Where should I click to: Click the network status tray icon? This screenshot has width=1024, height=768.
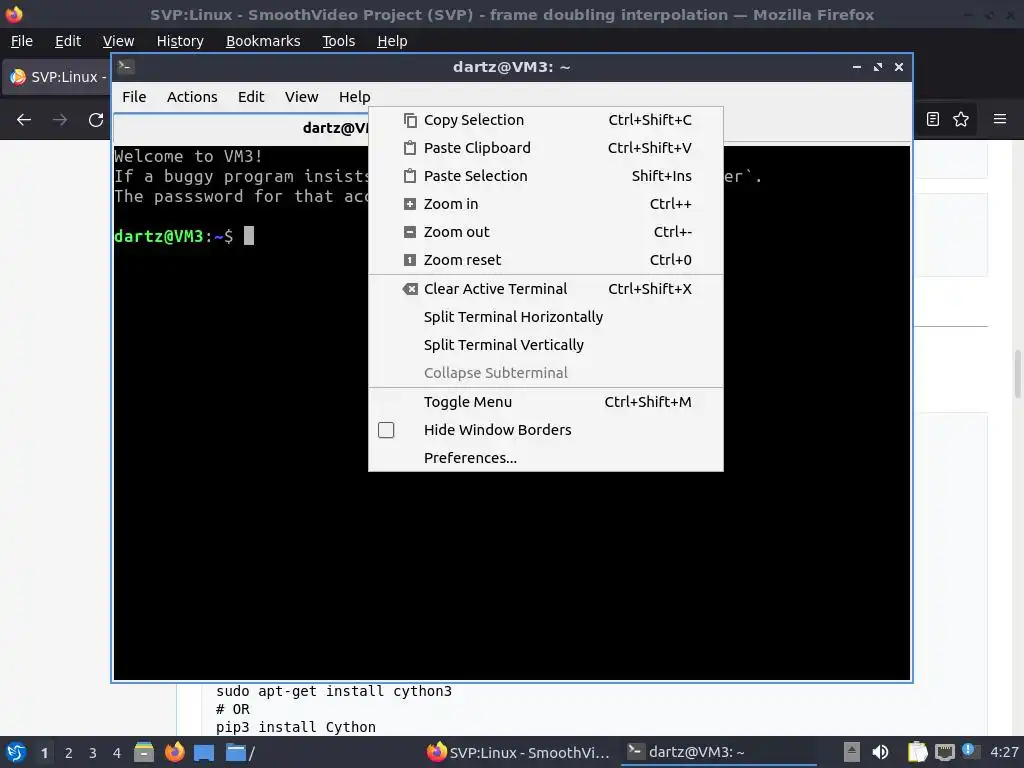click(945, 752)
